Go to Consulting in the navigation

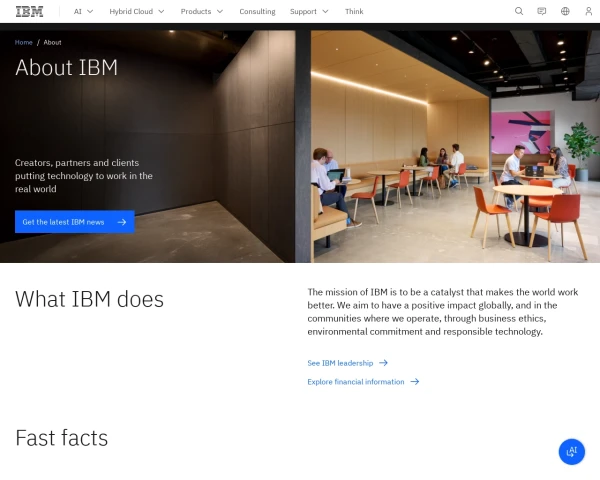pyautogui.click(x=257, y=11)
